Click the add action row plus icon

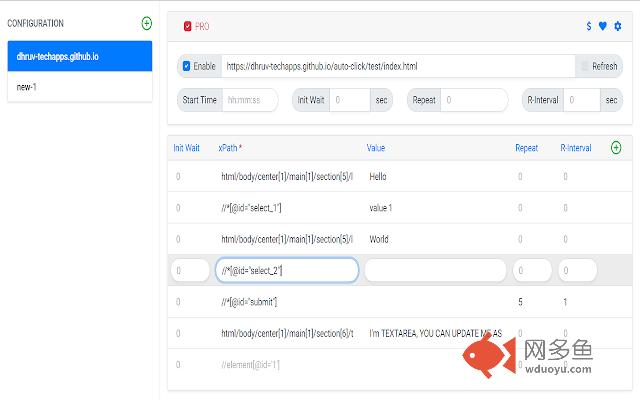(x=616, y=148)
